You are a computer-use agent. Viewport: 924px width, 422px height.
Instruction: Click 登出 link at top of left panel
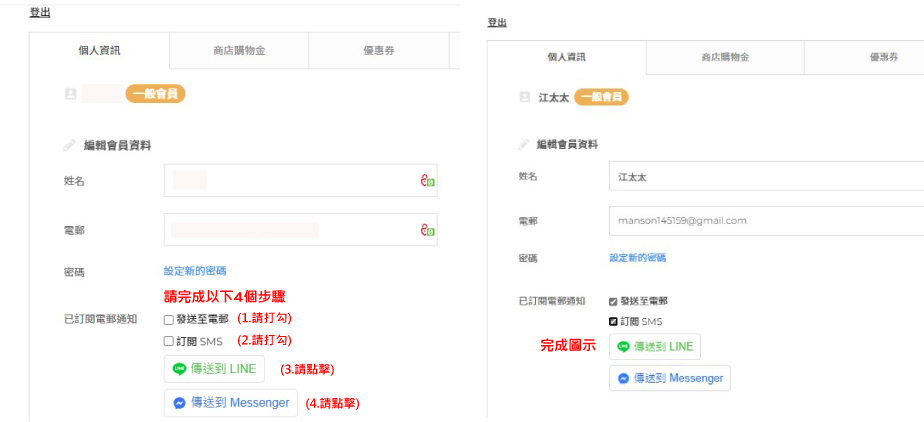pyautogui.click(x=40, y=13)
